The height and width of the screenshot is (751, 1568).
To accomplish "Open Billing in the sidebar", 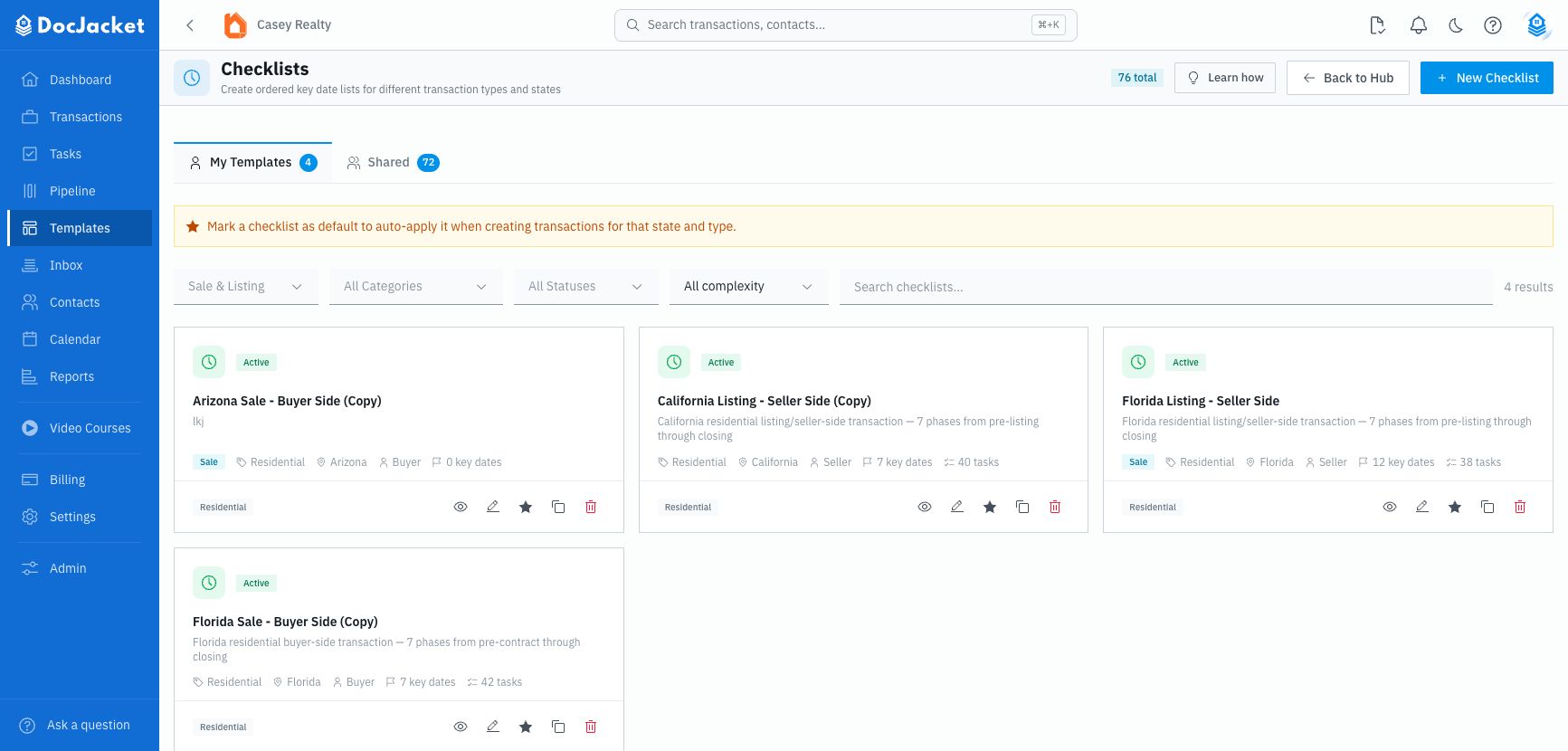I will click(x=80, y=480).
